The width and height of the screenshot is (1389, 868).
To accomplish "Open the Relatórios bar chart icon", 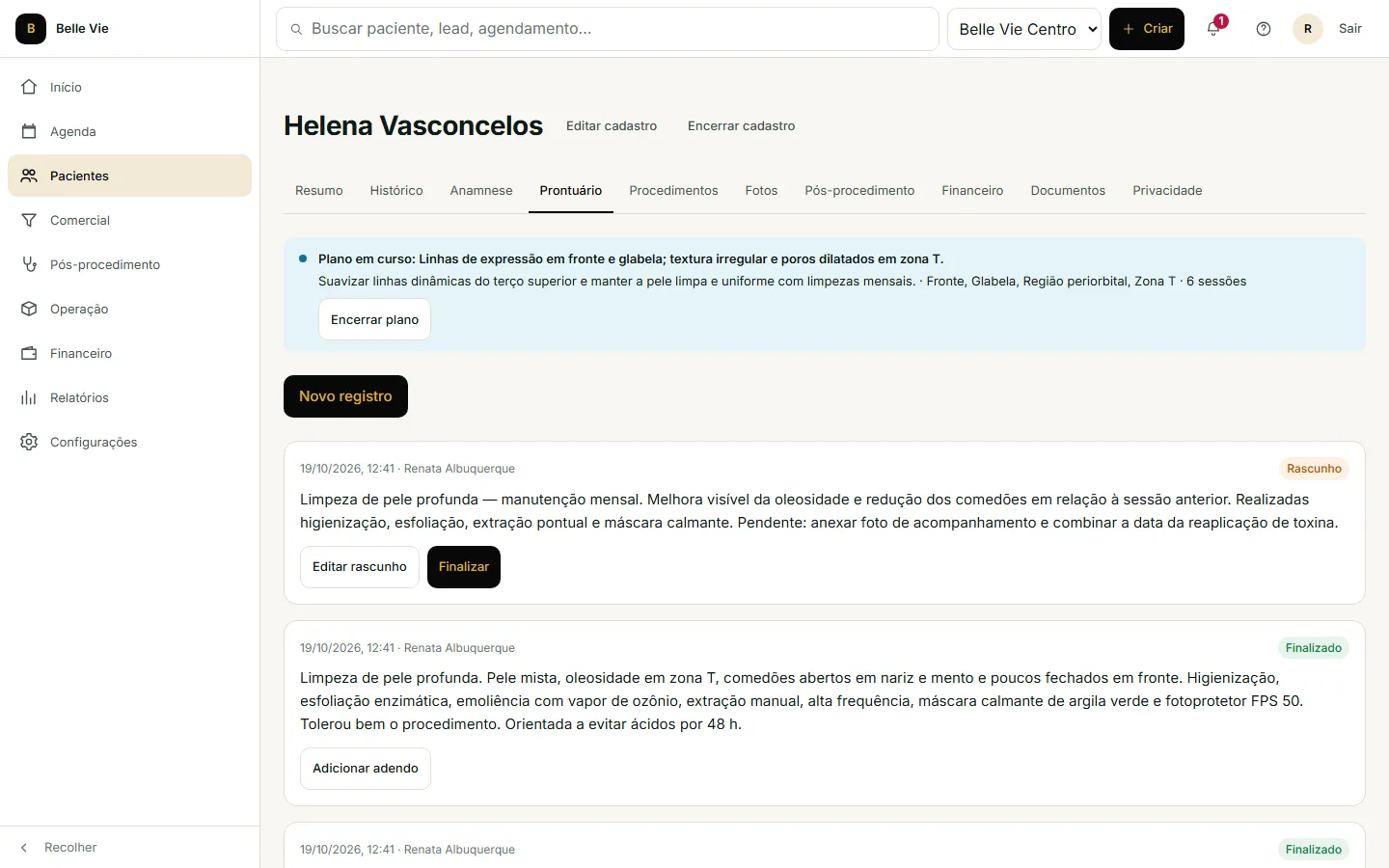I will point(29,397).
